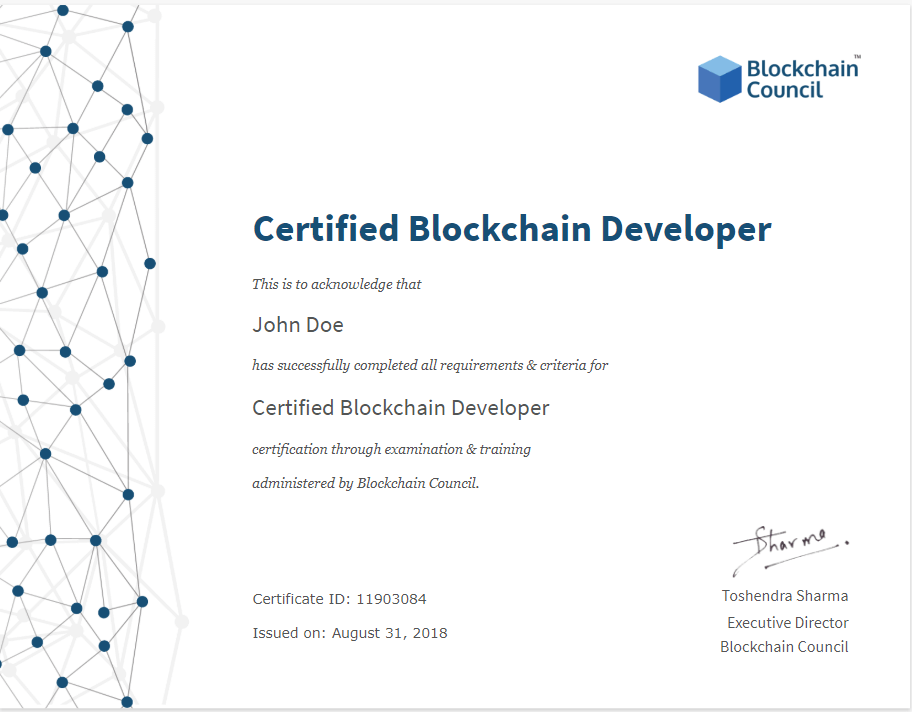Click the printed name Toshendra Sharma

[784, 596]
